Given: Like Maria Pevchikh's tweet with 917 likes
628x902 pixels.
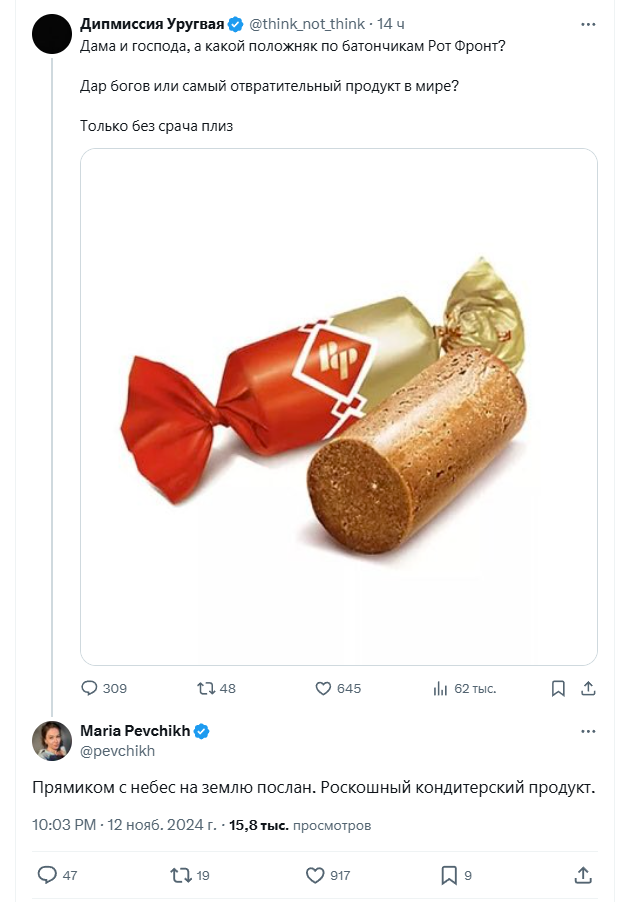Looking at the screenshot, I should coord(315,875).
